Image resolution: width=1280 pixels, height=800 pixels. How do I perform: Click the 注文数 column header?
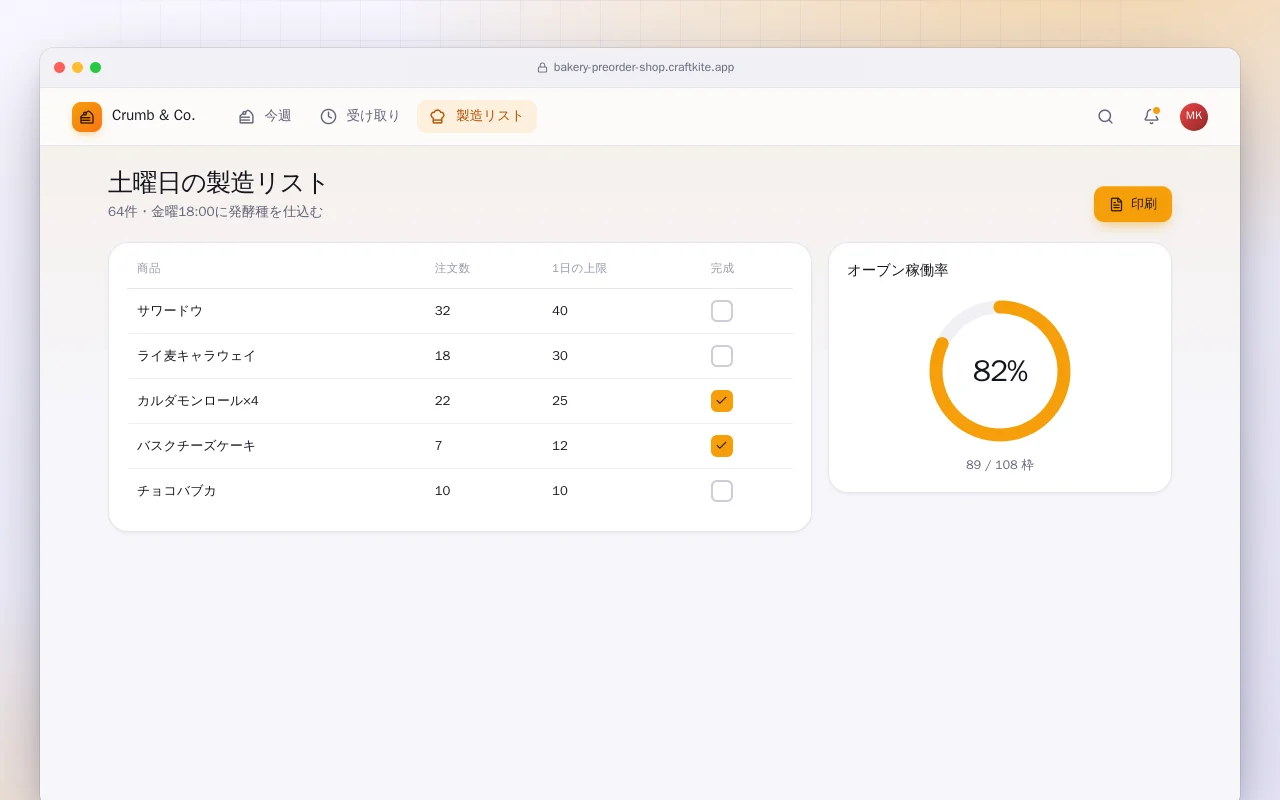click(x=452, y=268)
